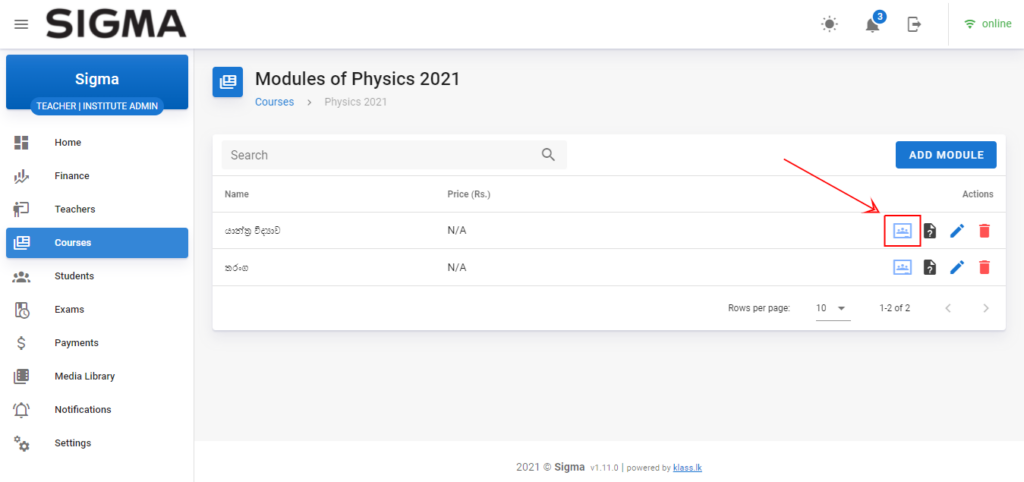Image resolution: width=1024 pixels, height=482 pixels.
Task: Expand rows per page dropdown
Action: (x=831, y=308)
